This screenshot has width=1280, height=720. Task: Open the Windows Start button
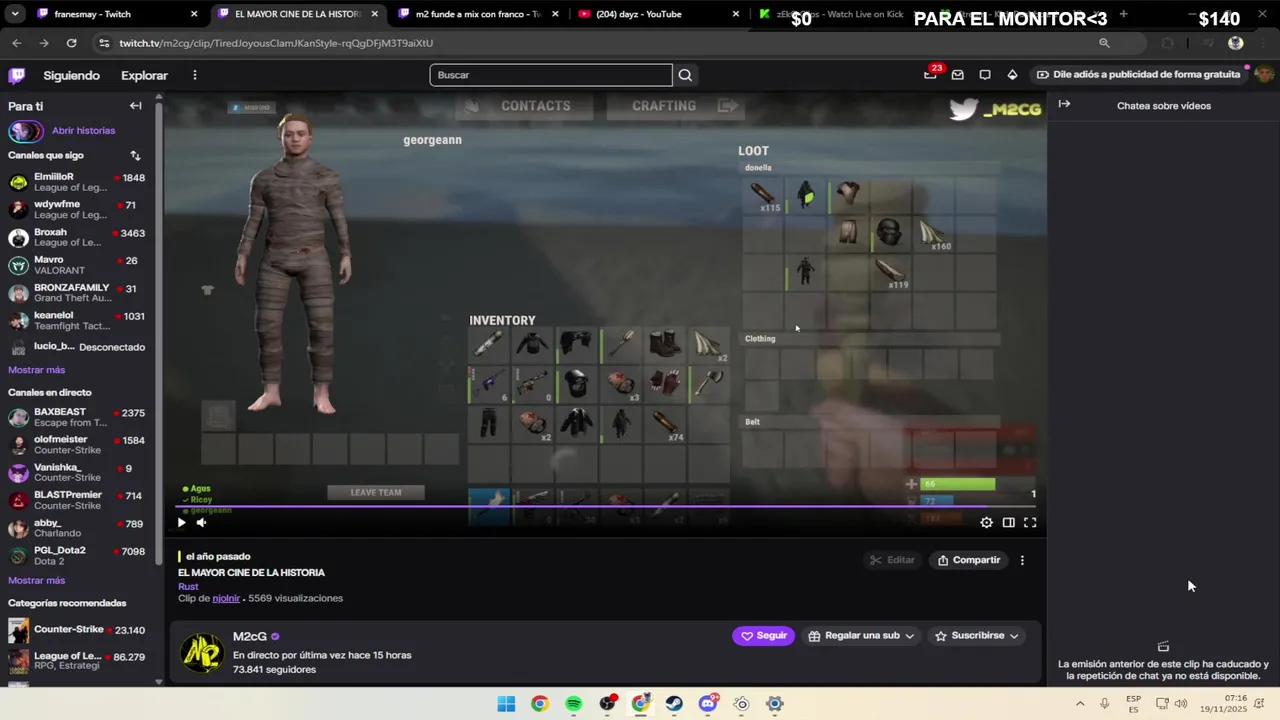[x=506, y=704]
